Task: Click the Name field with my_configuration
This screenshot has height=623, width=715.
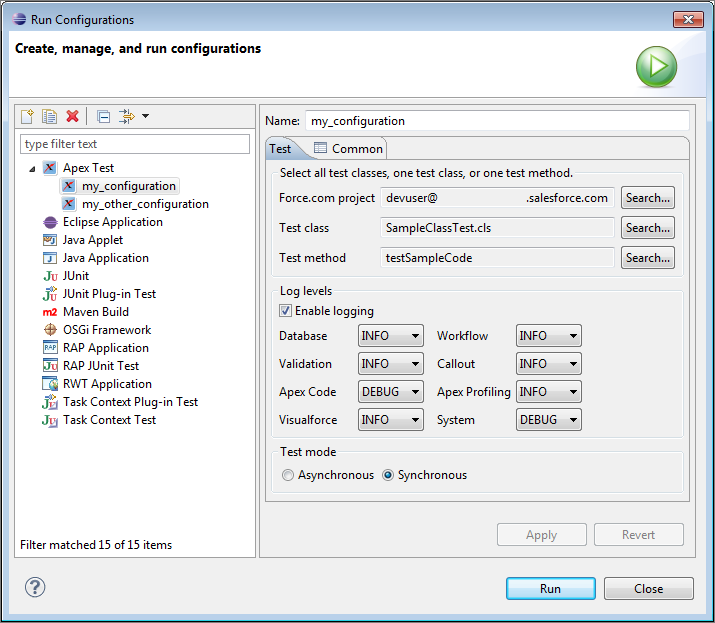Action: (x=497, y=121)
